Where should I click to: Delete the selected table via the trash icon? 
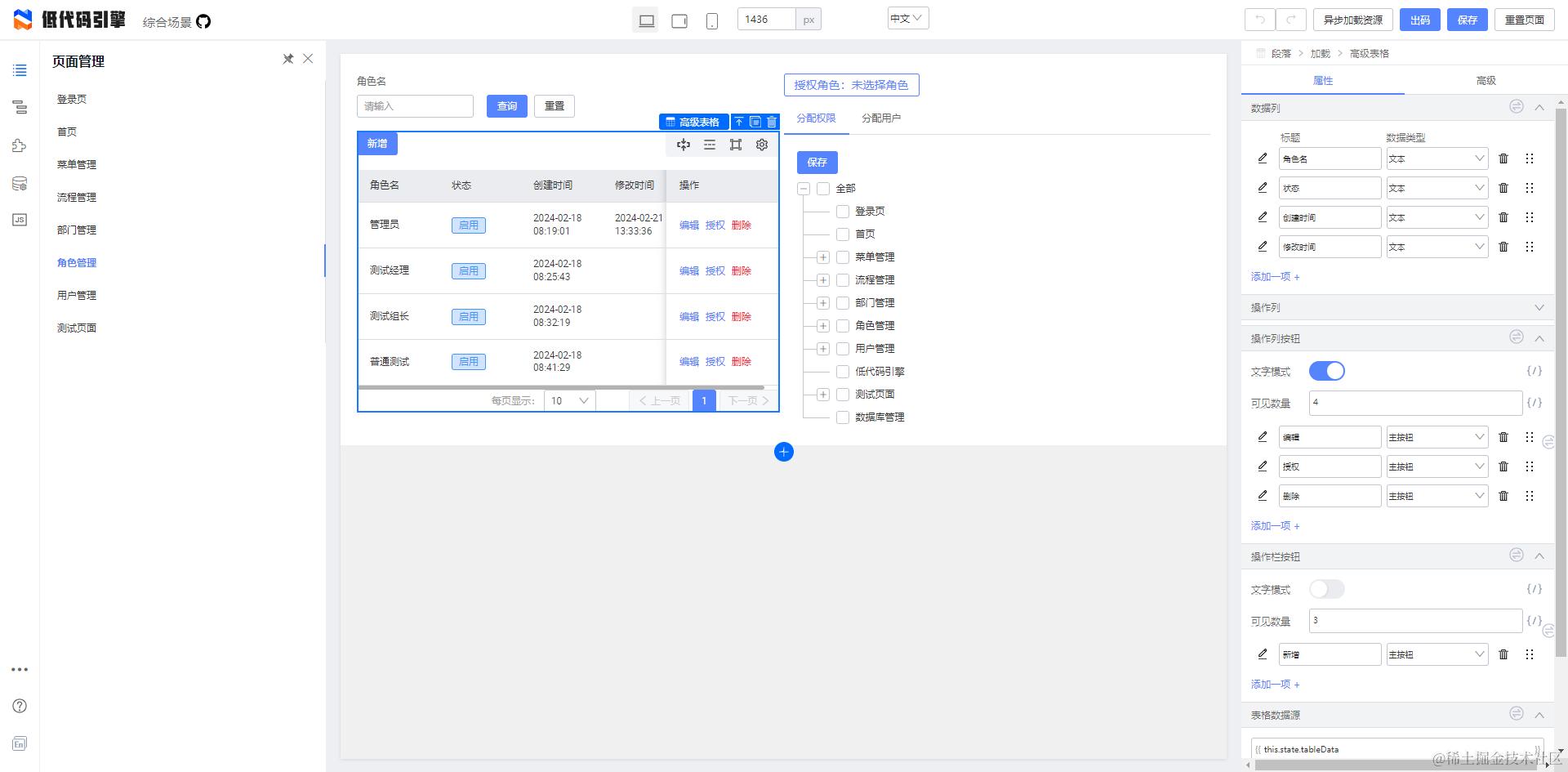(772, 121)
